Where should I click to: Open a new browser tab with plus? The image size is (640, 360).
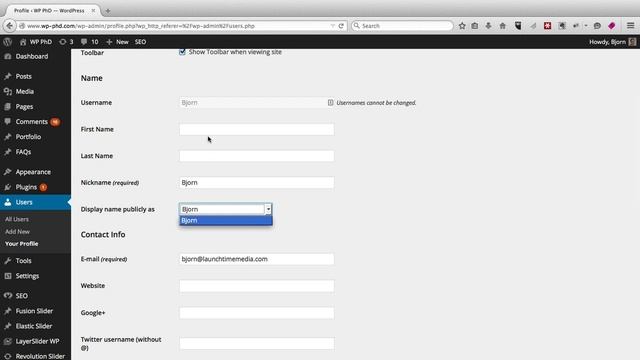click(x=108, y=11)
